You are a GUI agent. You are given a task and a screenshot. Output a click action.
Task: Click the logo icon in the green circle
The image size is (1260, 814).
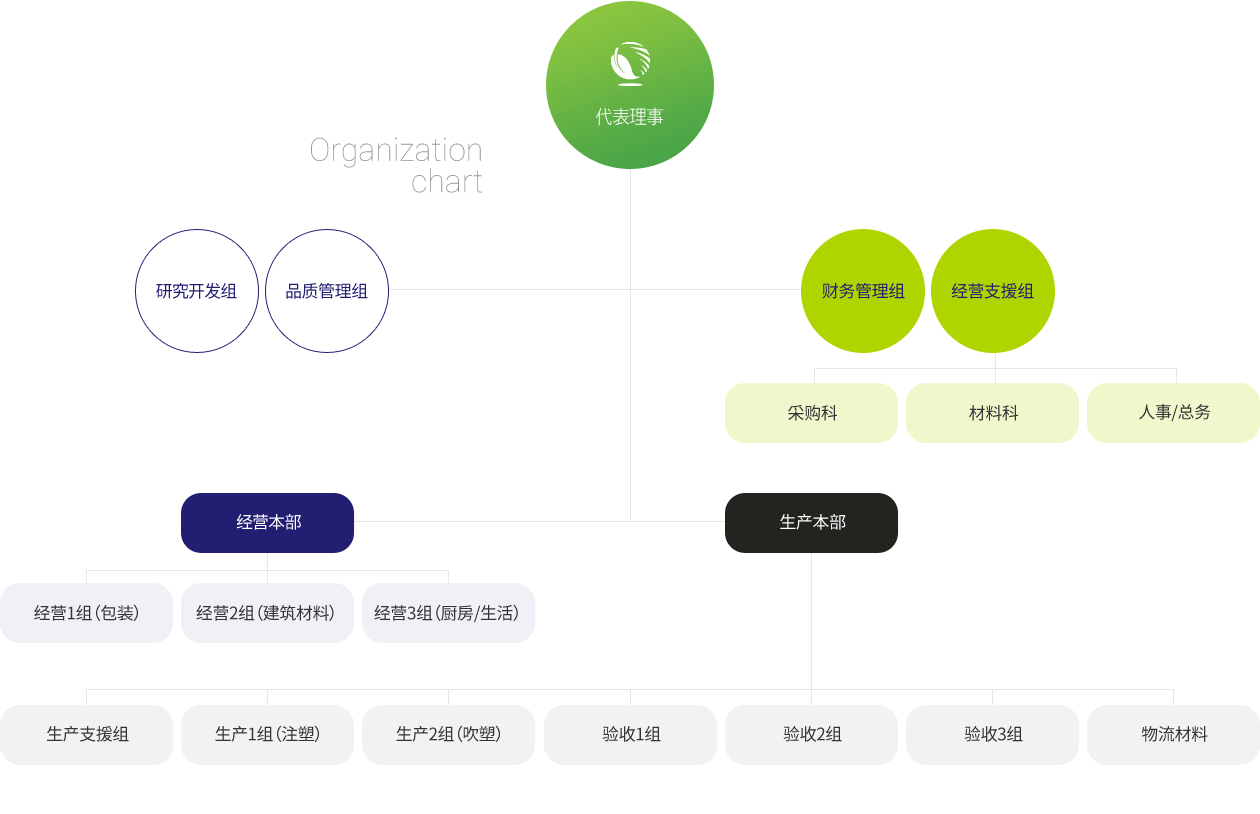tap(630, 64)
